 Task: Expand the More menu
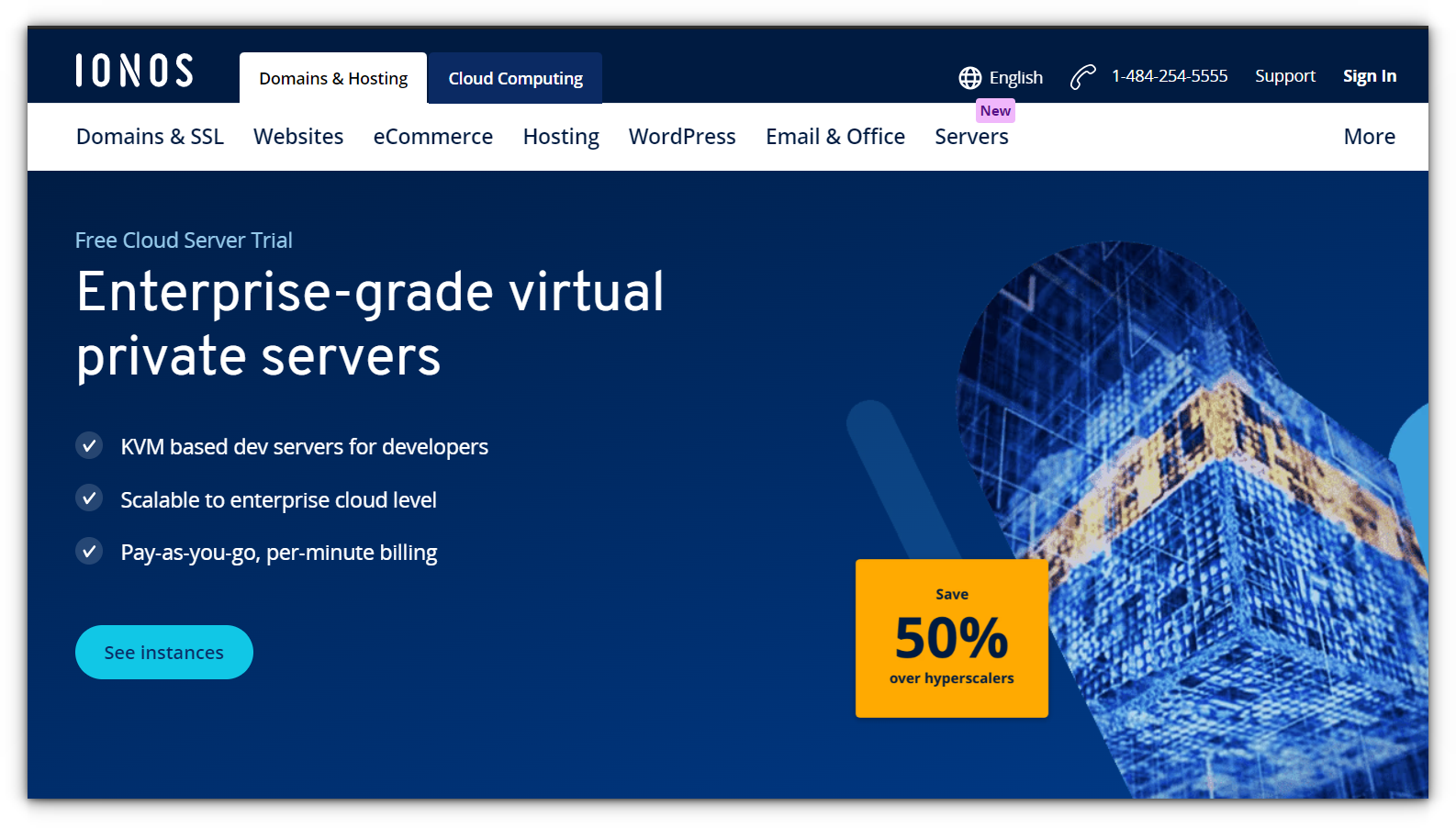pos(1369,137)
